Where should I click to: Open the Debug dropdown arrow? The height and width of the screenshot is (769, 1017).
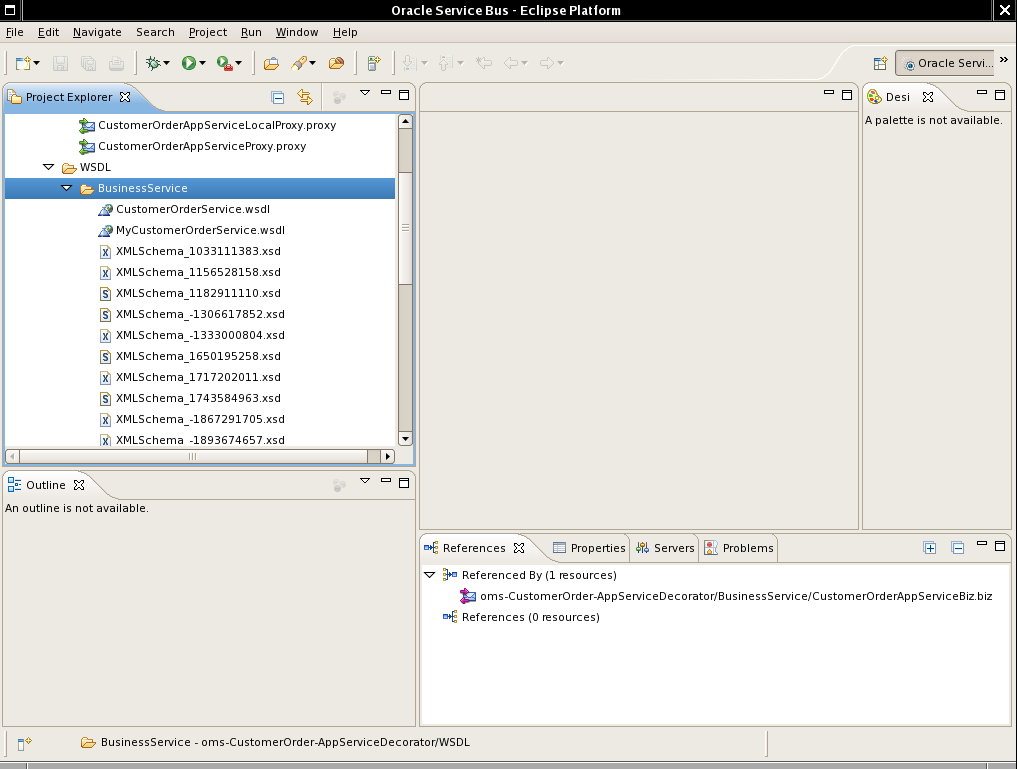166,63
